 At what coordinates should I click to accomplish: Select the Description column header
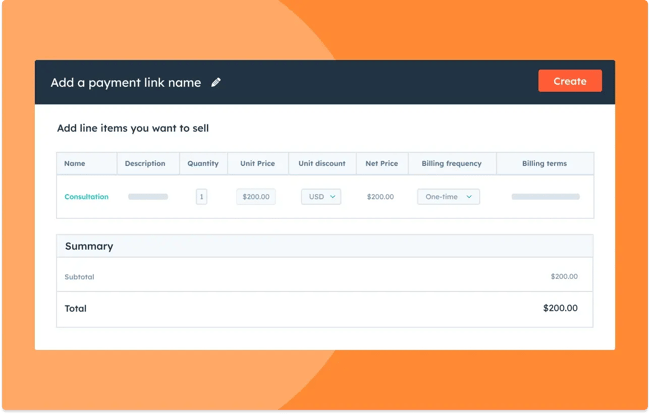[x=145, y=164]
